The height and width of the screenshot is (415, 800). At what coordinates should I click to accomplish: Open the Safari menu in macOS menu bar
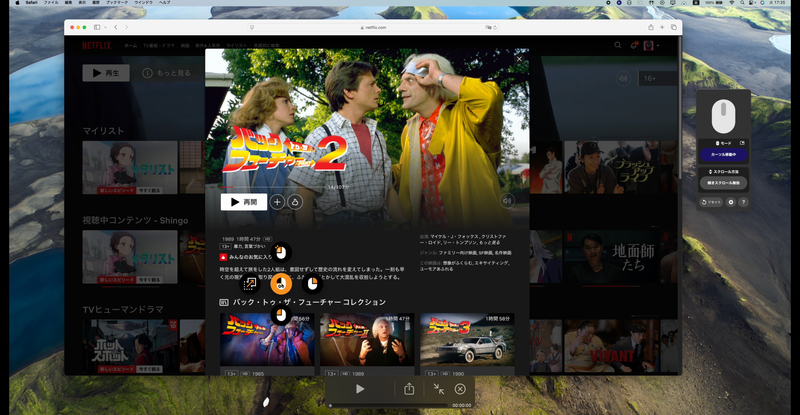(32, 3)
